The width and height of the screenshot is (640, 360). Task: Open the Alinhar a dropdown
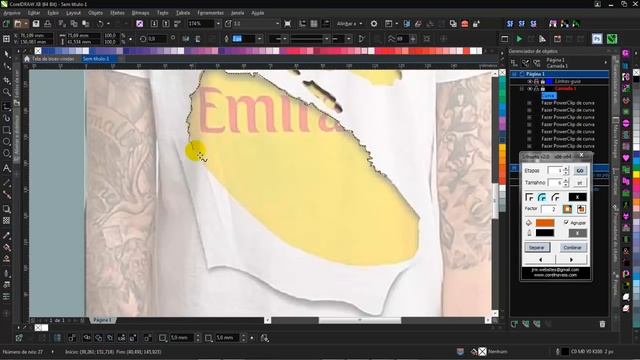[x=349, y=24]
